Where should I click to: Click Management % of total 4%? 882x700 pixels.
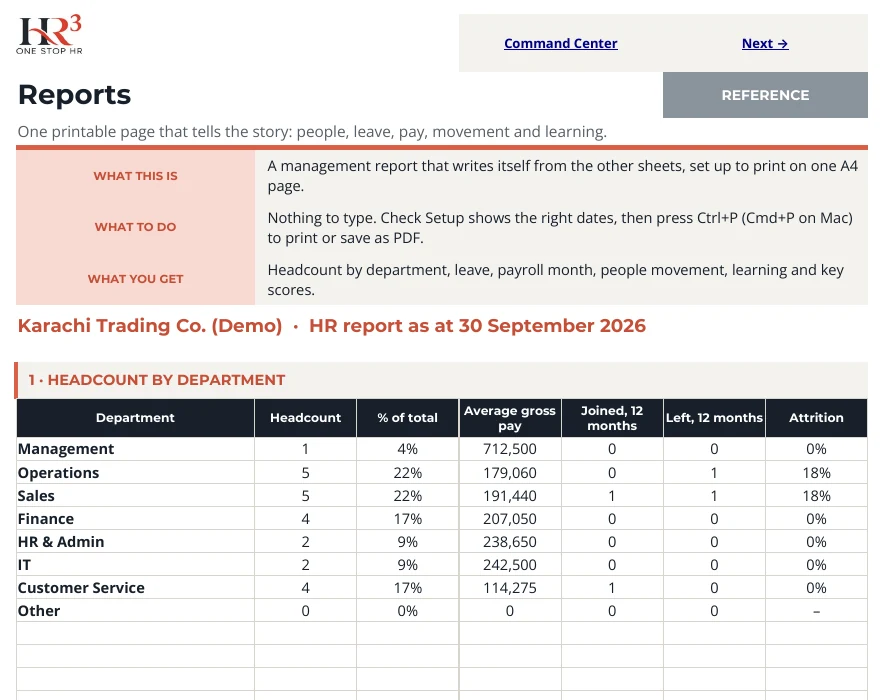click(x=407, y=449)
